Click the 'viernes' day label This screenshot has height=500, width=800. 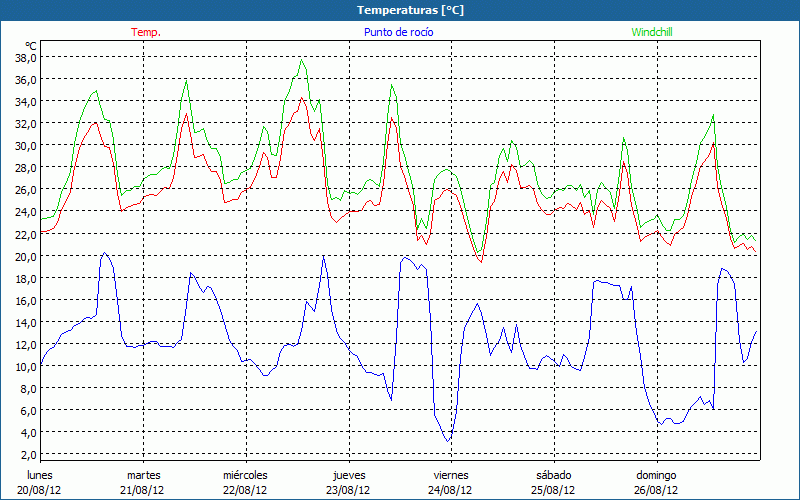(451, 475)
